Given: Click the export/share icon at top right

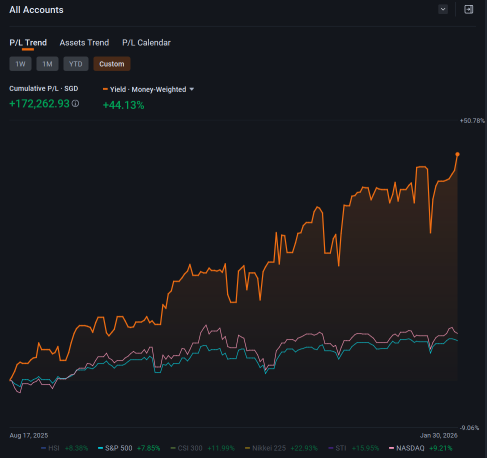Looking at the screenshot, I should click(468, 9).
